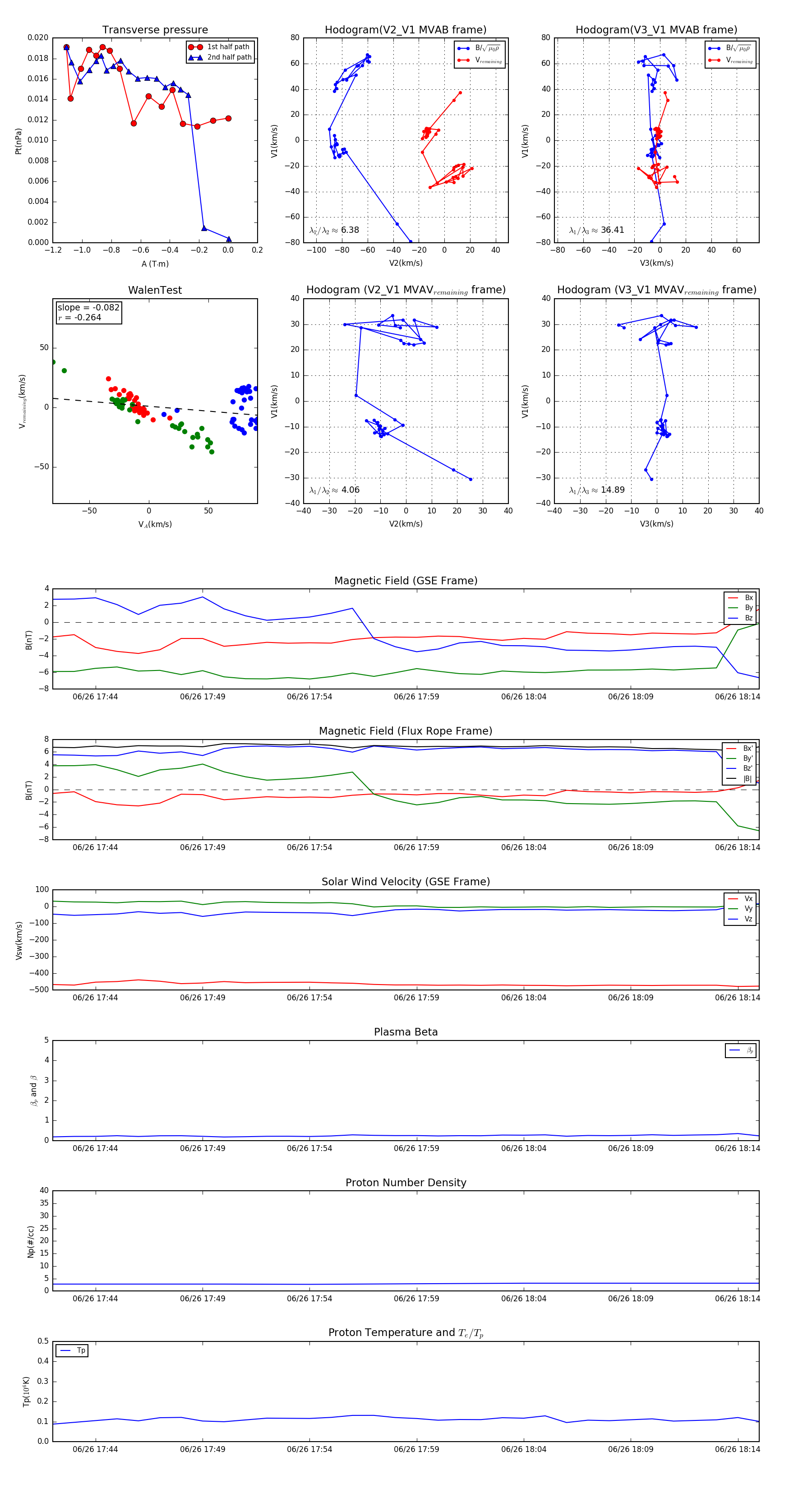
Task: Click the "Hodogram (V3_V1 MVAV remaining frame)" title
Action: (656, 290)
